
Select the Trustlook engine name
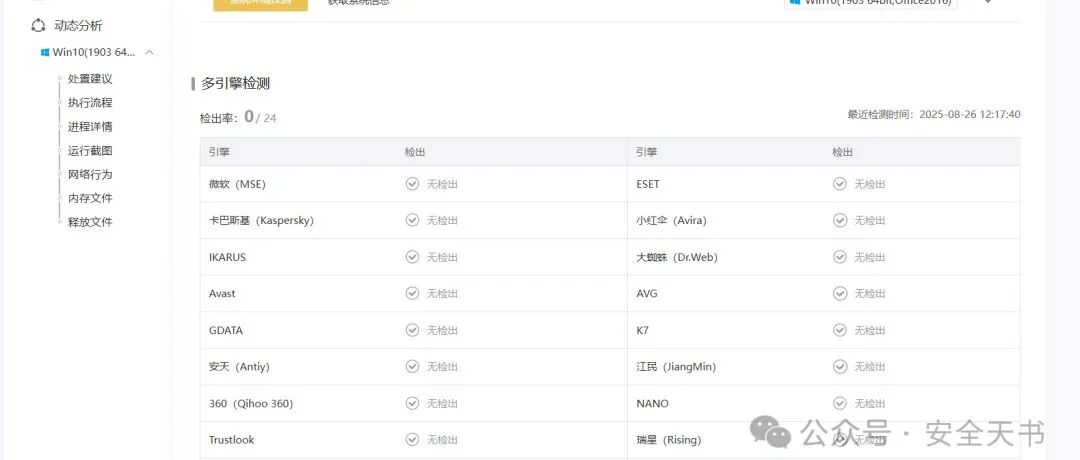231,439
